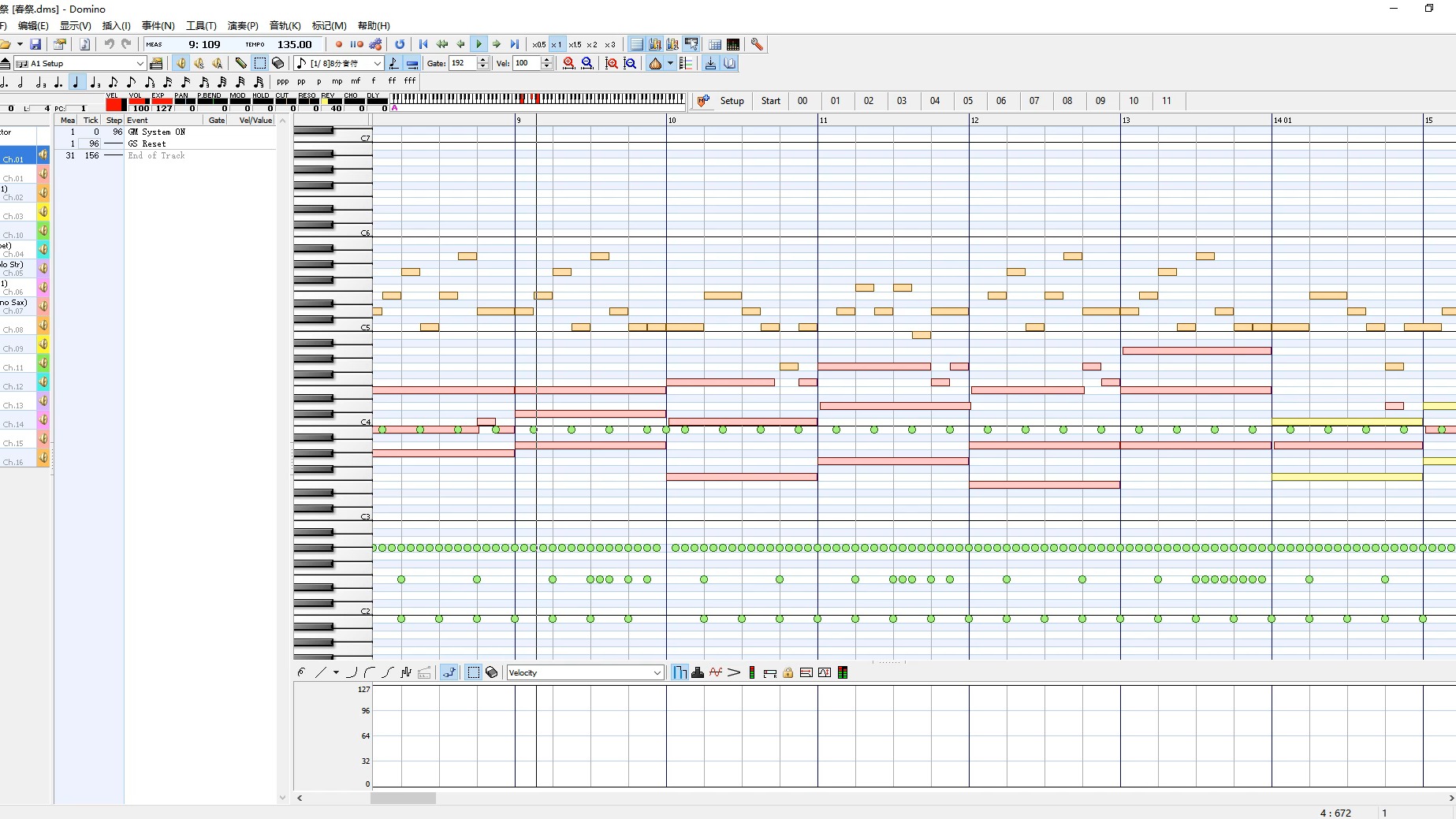This screenshot has height=819, width=1456.
Task: Set playback speed to x1
Action: (557, 45)
